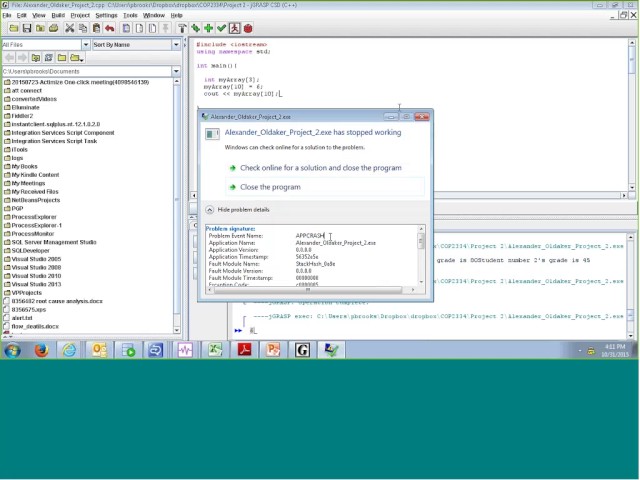Screen dimensions: 640x480
Task: Click the green Compile plus icon
Action: (208, 28)
